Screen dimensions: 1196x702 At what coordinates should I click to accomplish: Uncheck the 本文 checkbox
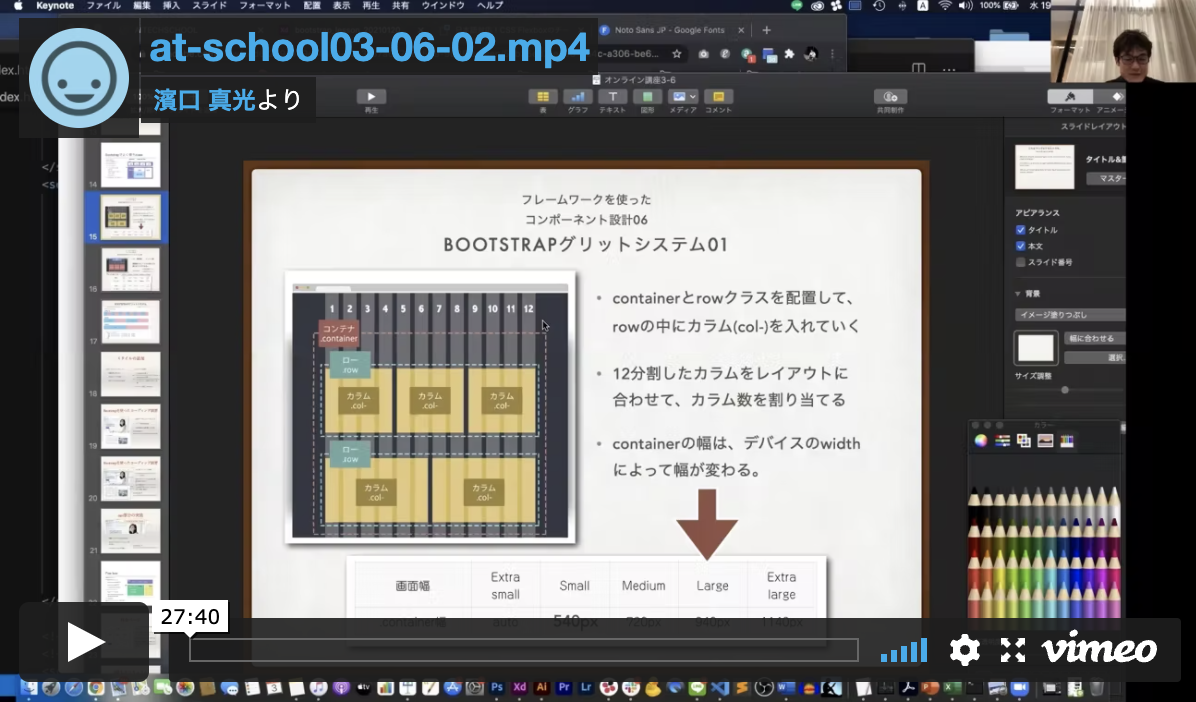[1020, 246]
